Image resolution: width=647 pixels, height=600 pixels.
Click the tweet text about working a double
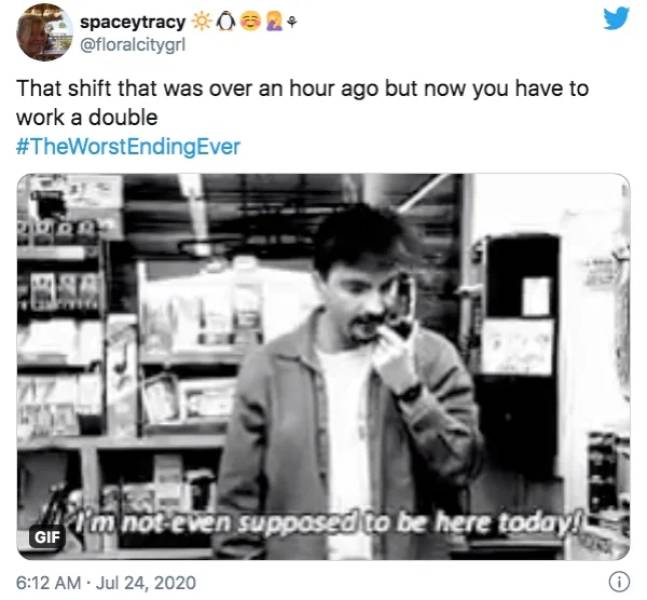coord(302,103)
